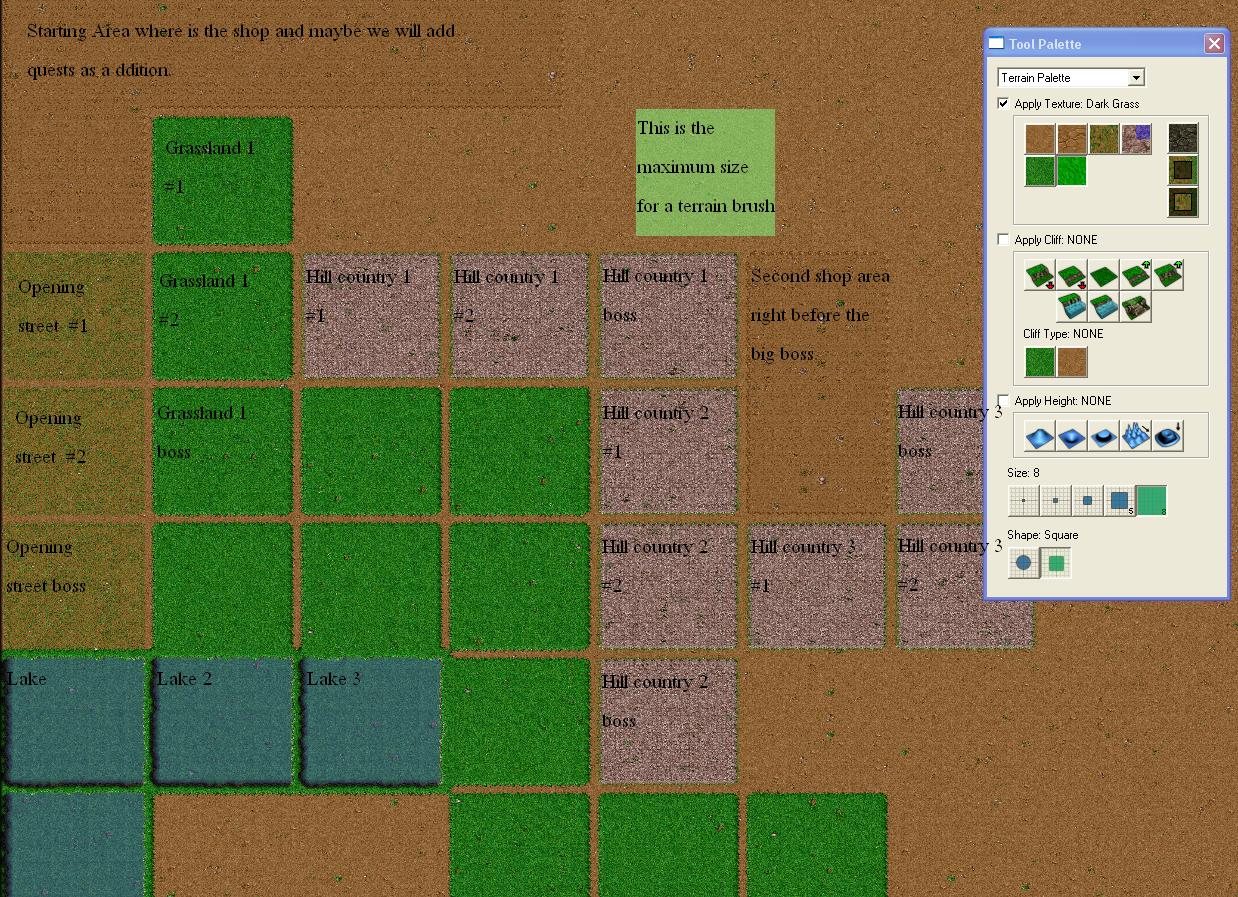This screenshot has width=1238, height=897.
Task: Click the 'Hill country 2 boss' tile
Action: (668, 720)
